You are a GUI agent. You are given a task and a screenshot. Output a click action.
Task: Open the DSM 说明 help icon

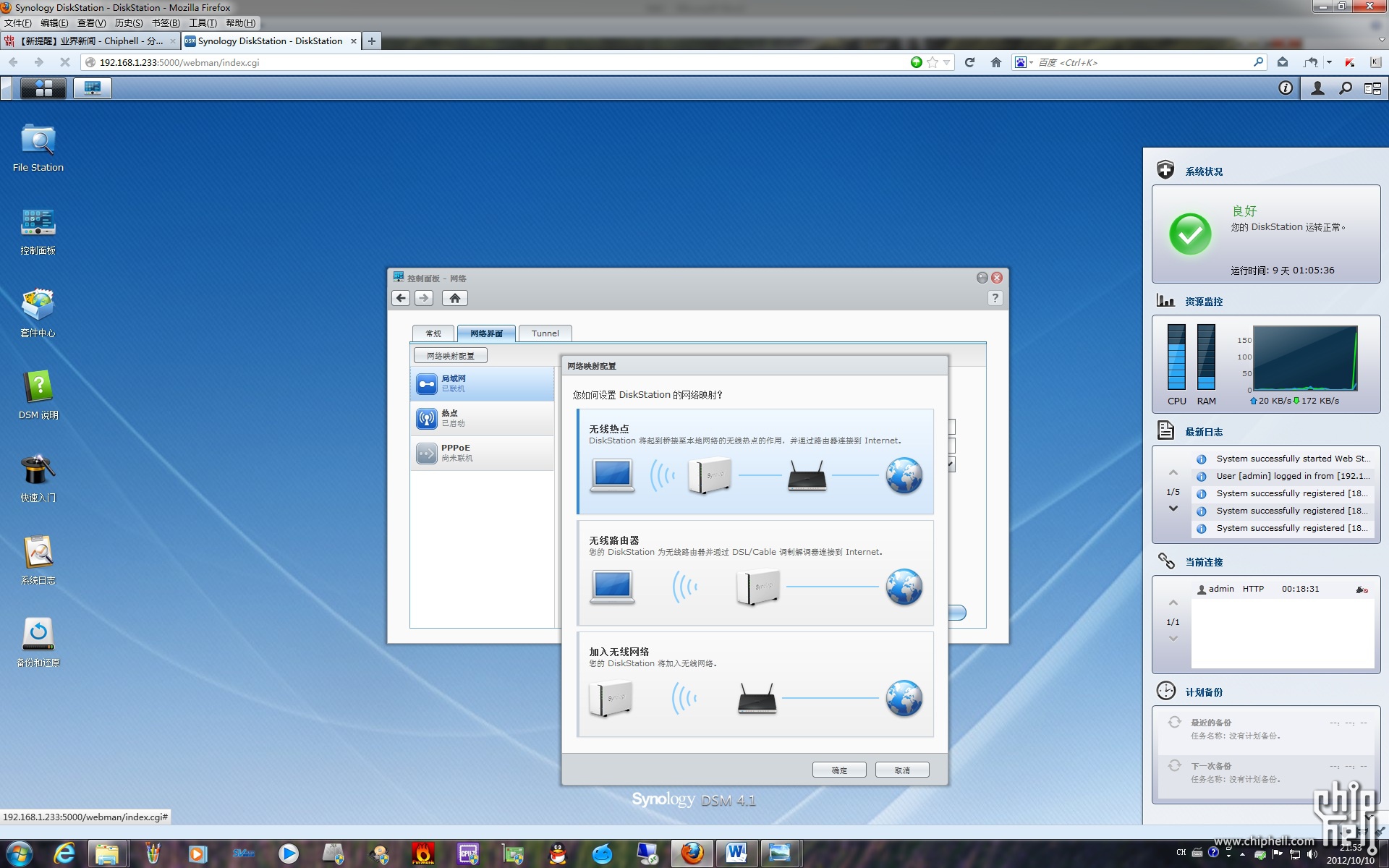tap(38, 396)
